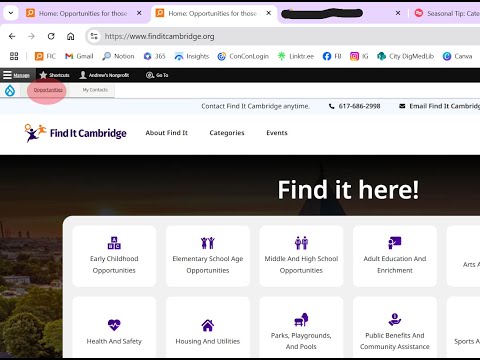Open the Andrew's Nonprofit user menu
The width and height of the screenshot is (480, 360).
coord(104,75)
